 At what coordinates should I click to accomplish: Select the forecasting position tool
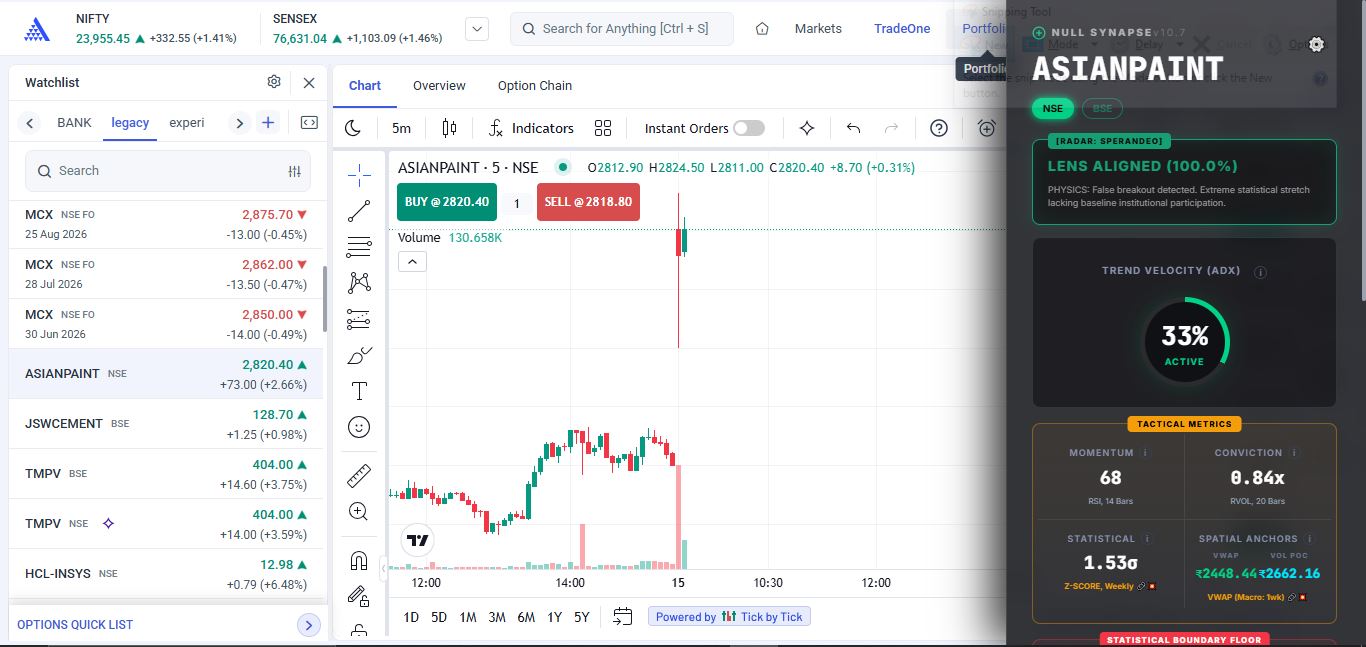pos(359,319)
